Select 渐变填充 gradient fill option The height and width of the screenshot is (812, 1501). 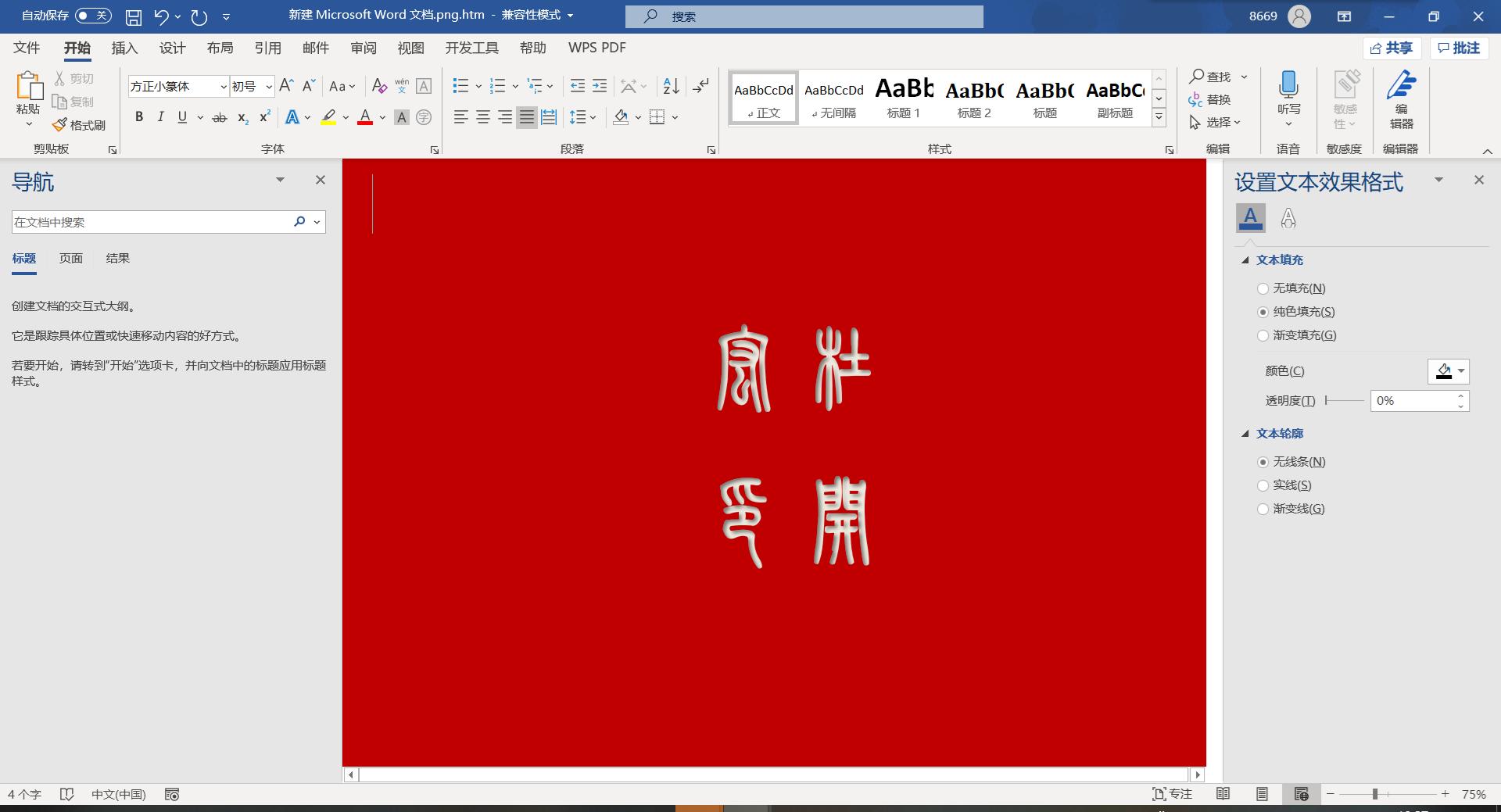click(1263, 334)
